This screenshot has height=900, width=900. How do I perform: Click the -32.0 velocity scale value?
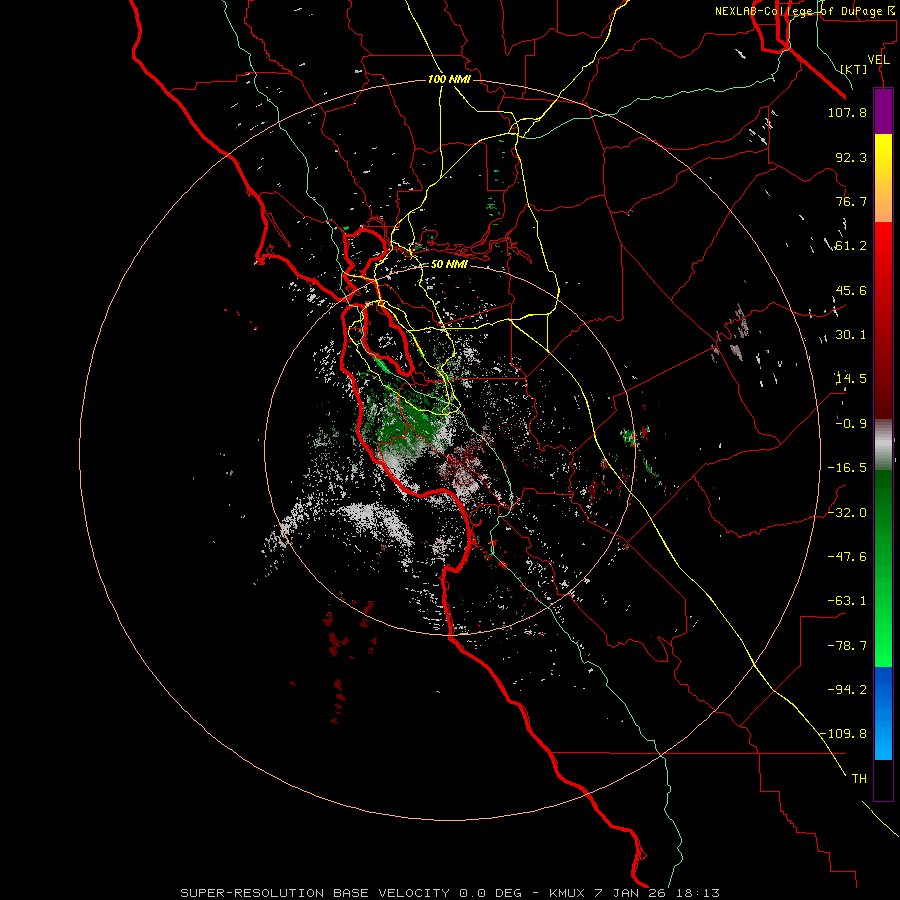(847, 513)
